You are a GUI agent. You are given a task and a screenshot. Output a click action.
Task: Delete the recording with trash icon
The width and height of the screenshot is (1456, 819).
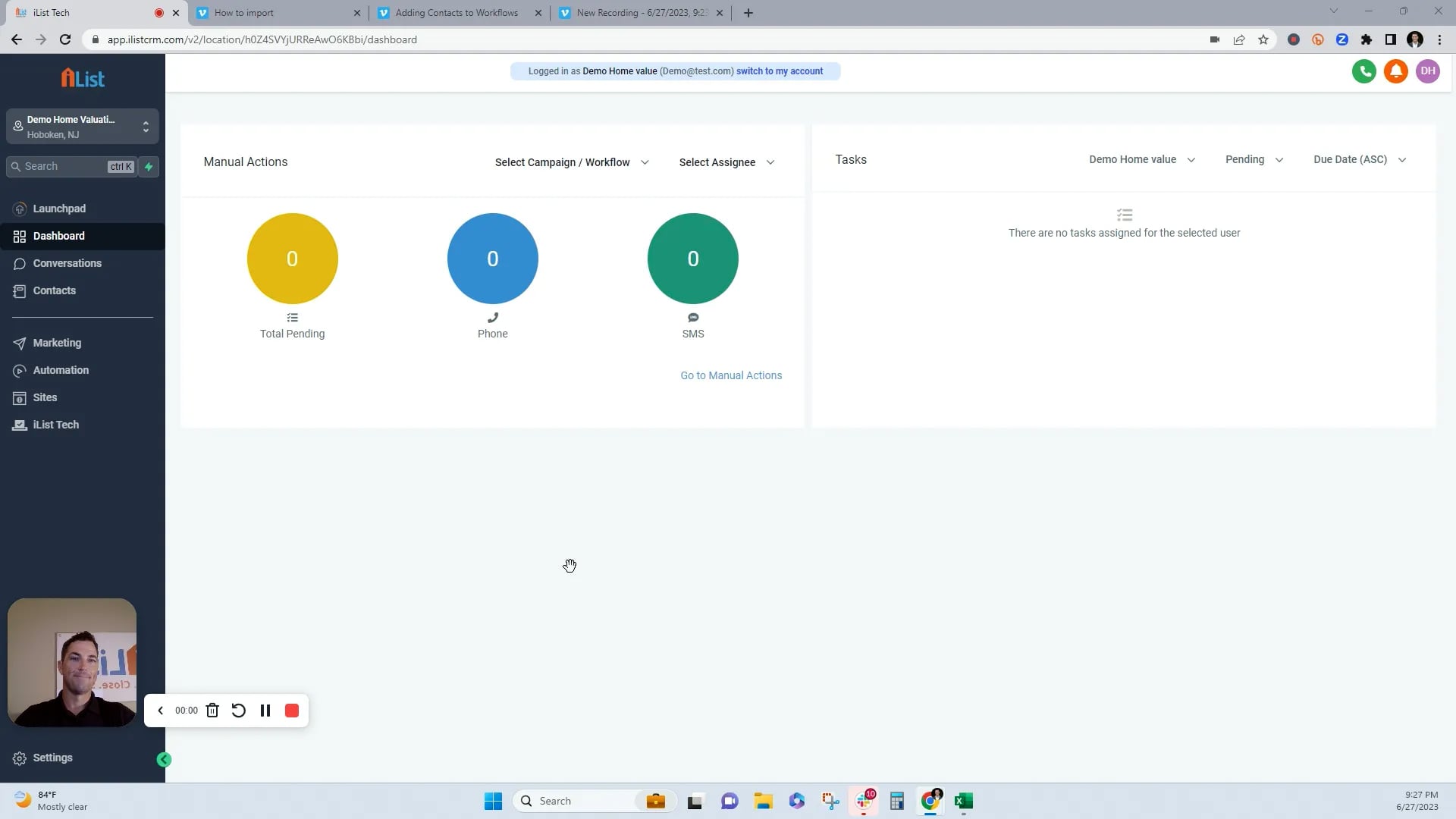tap(212, 711)
